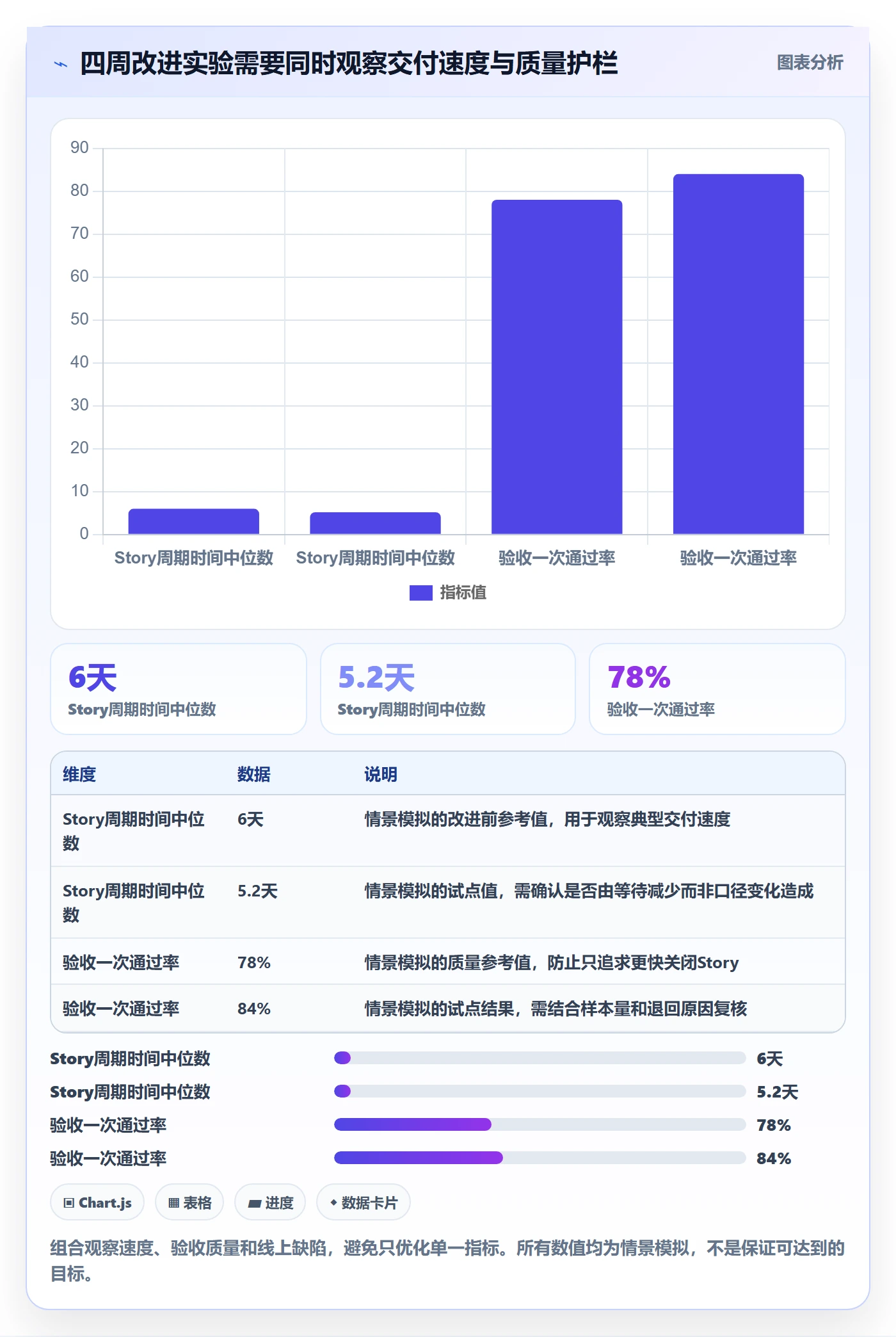896x1337 pixels.
Task: Click the description starting 情景模拟的试点值
Action: (589, 891)
